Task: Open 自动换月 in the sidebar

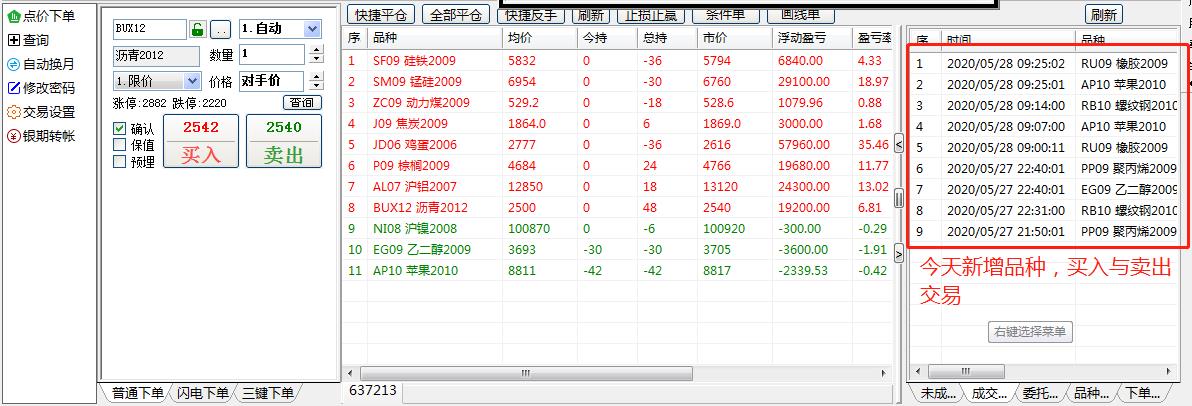Action: click(x=41, y=64)
